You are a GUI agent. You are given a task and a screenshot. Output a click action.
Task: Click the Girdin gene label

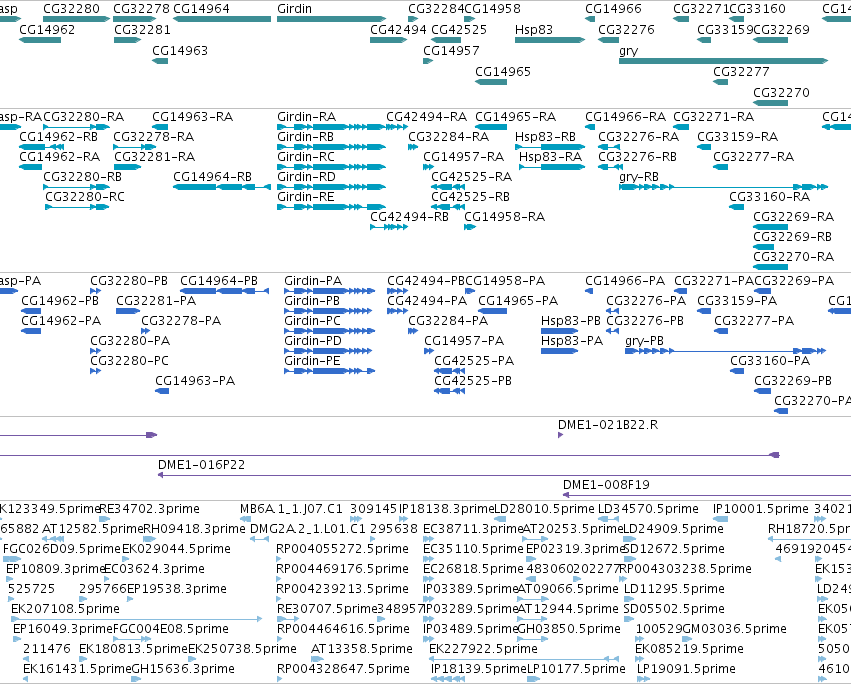294,9
